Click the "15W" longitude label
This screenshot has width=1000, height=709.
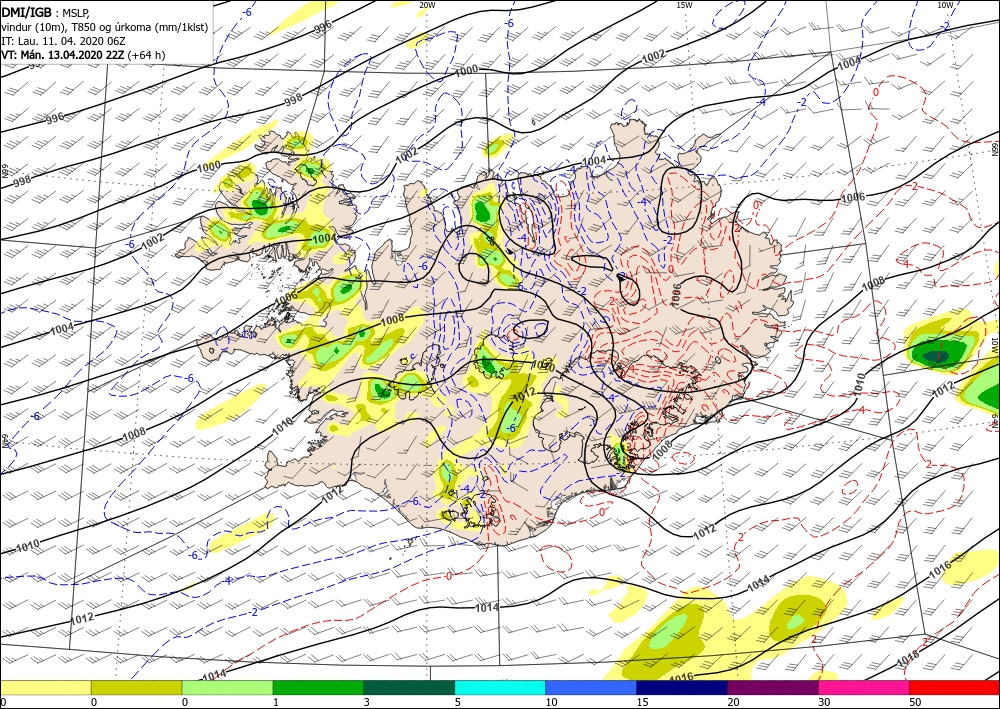684,4
